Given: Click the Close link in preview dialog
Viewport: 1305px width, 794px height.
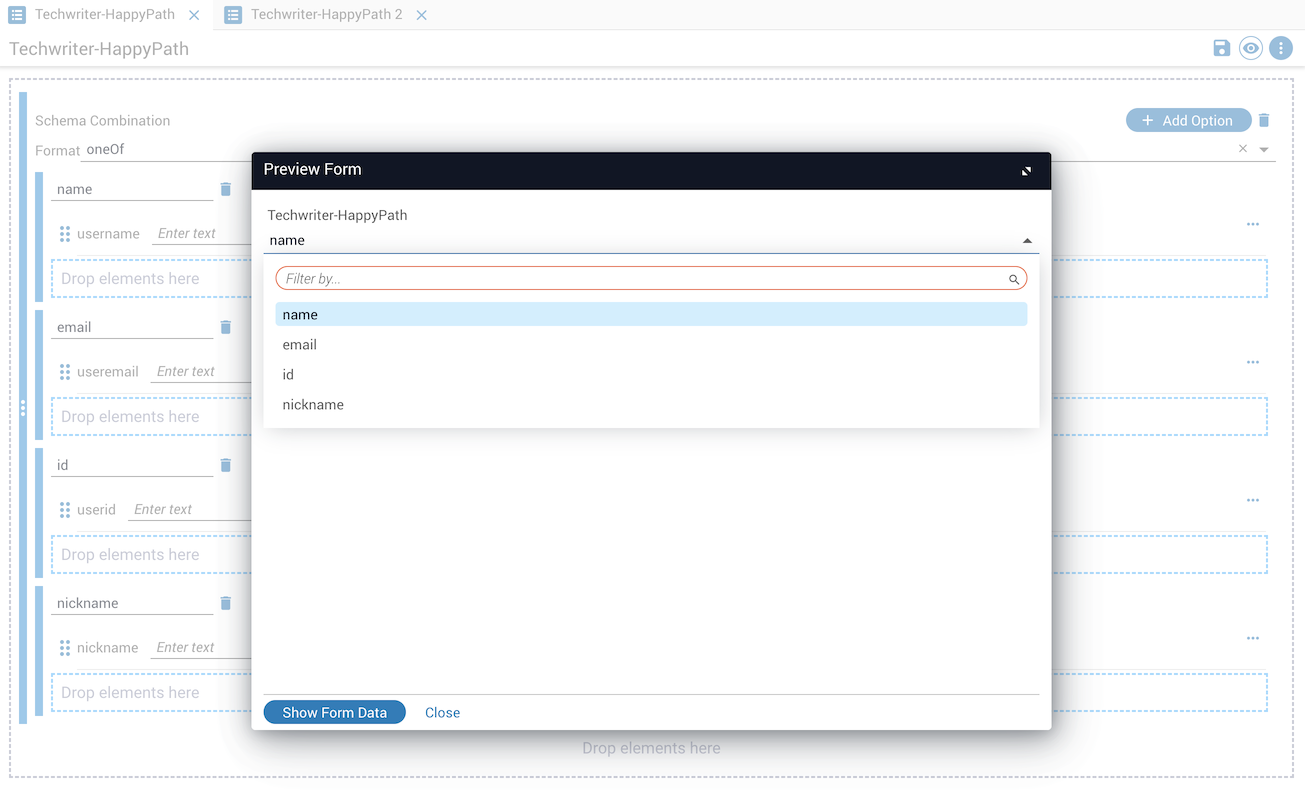Looking at the screenshot, I should tap(442, 713).
